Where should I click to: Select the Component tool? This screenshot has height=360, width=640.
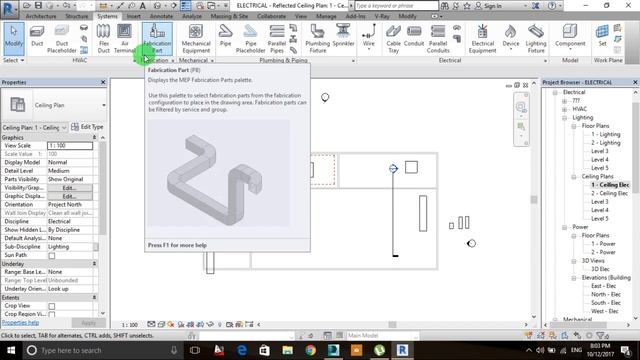point(570,37)
